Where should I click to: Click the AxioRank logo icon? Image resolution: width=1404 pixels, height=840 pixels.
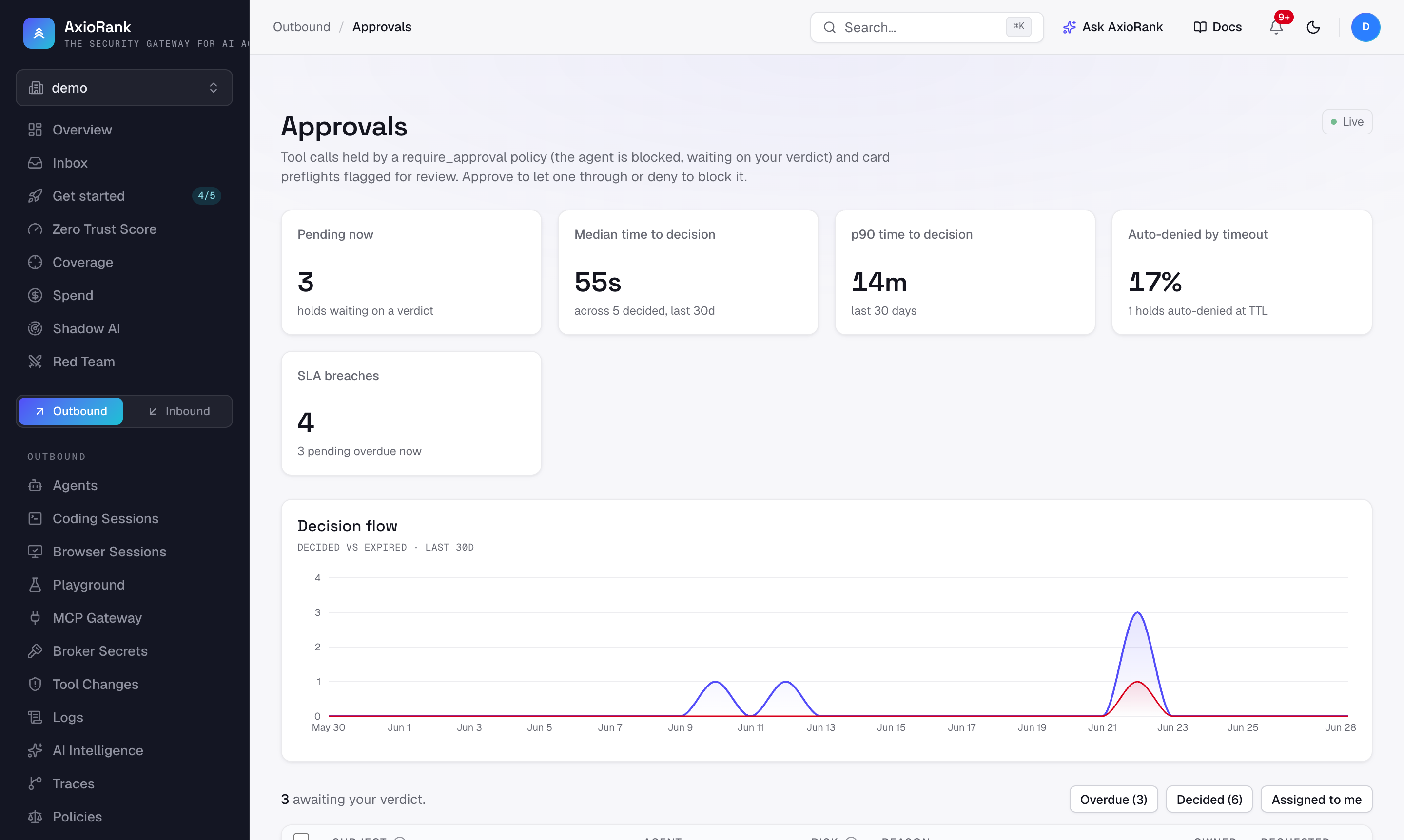(x=39, y=33)
